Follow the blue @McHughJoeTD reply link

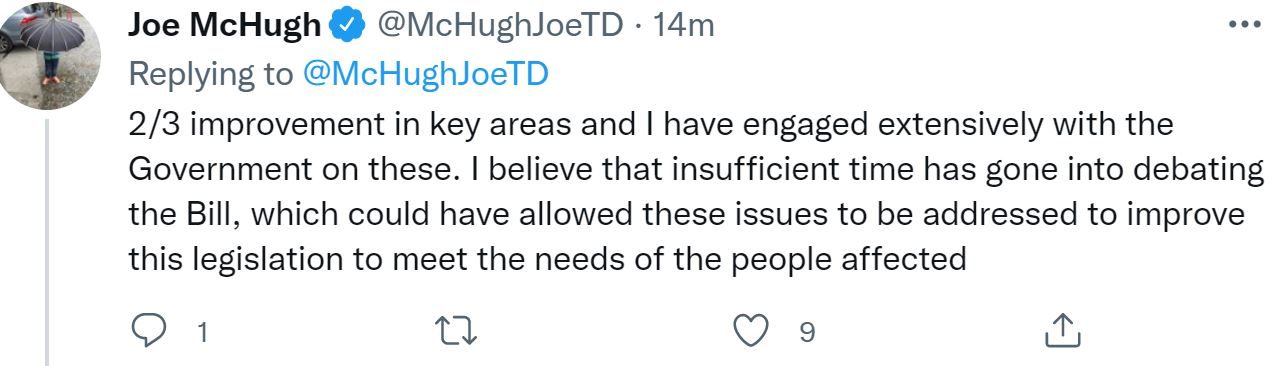pos(425,75)
